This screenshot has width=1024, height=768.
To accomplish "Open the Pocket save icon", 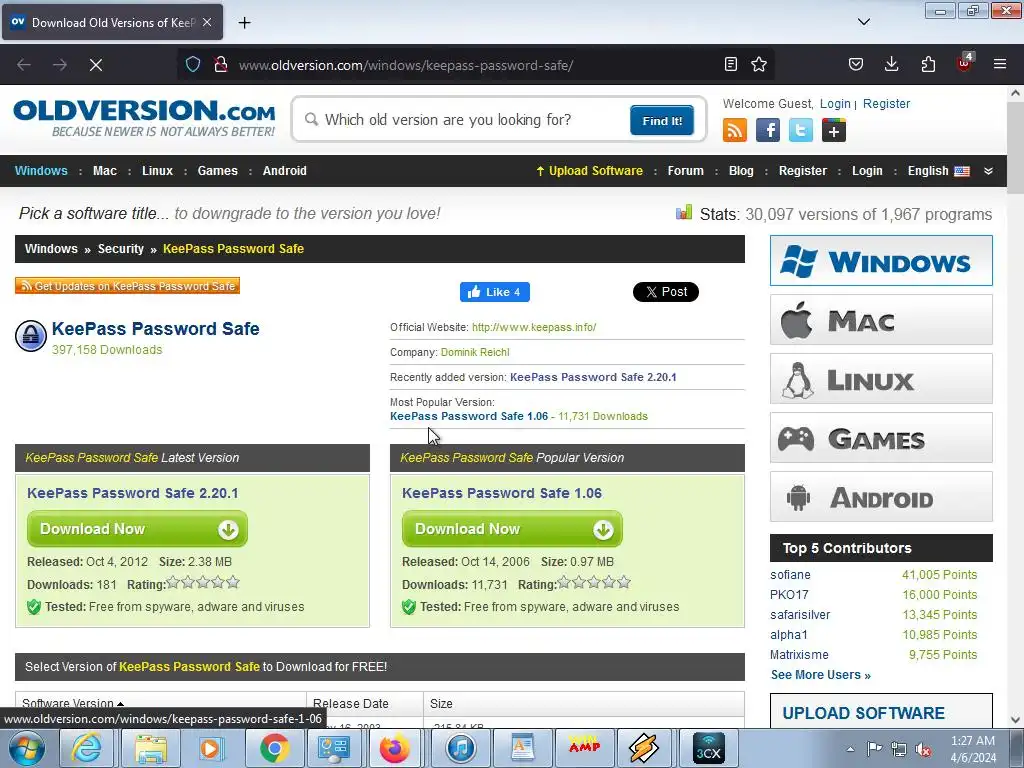I will click(856, 64).
